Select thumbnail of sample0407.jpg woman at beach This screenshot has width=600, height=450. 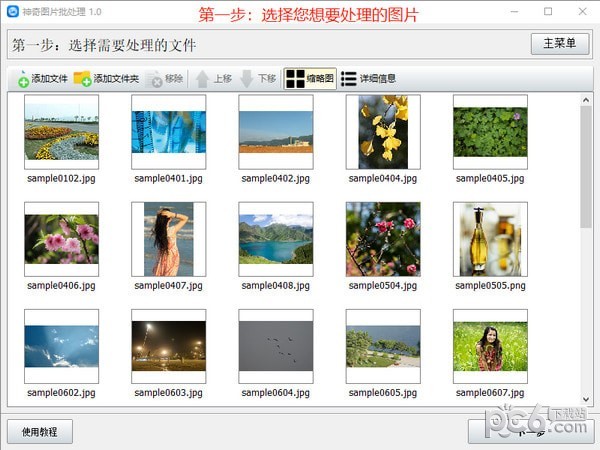click(x=169, y=239)
